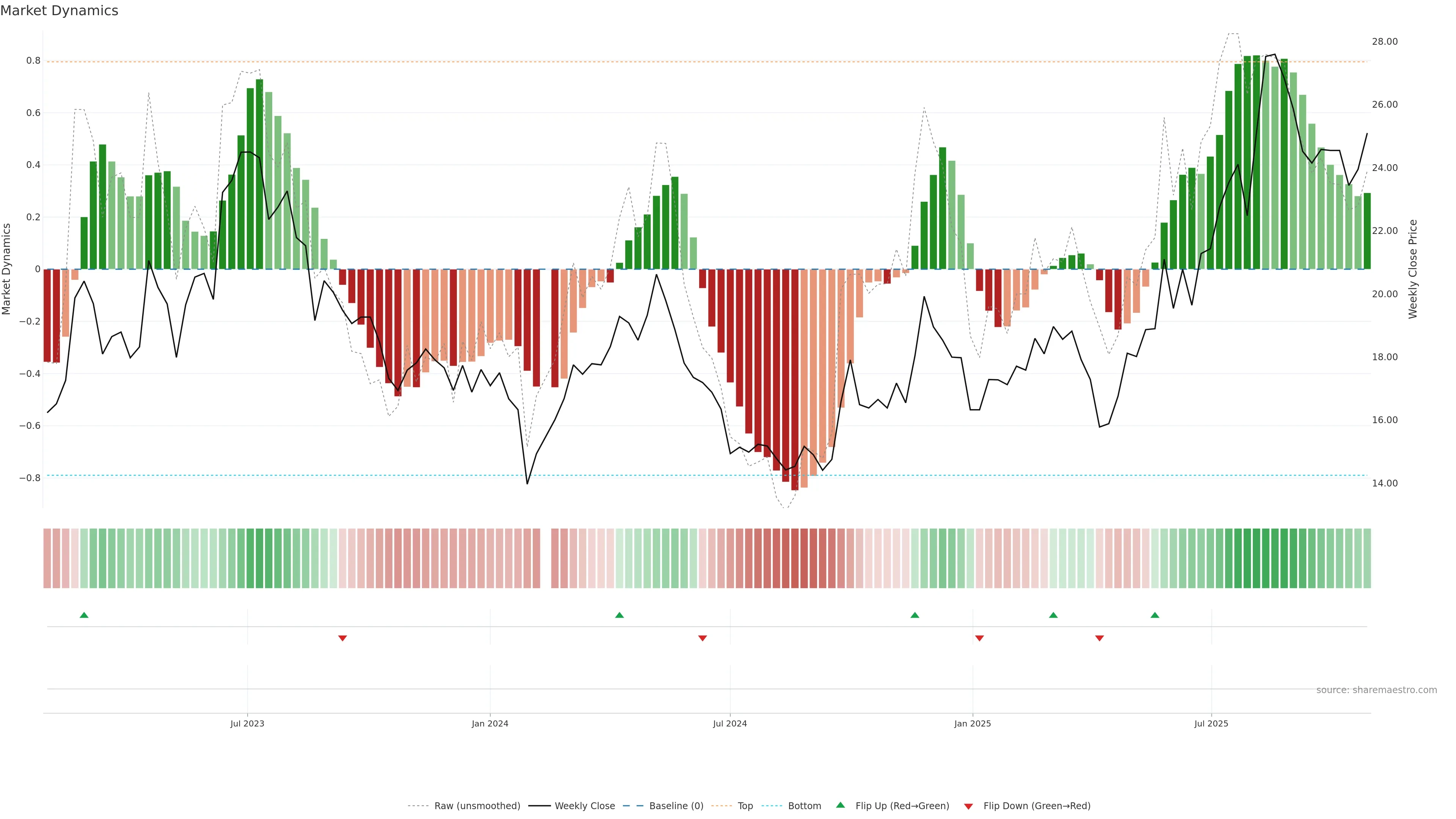Click the Weekly Close Price axis title

pyautogui.click(x=1413, y=269)
